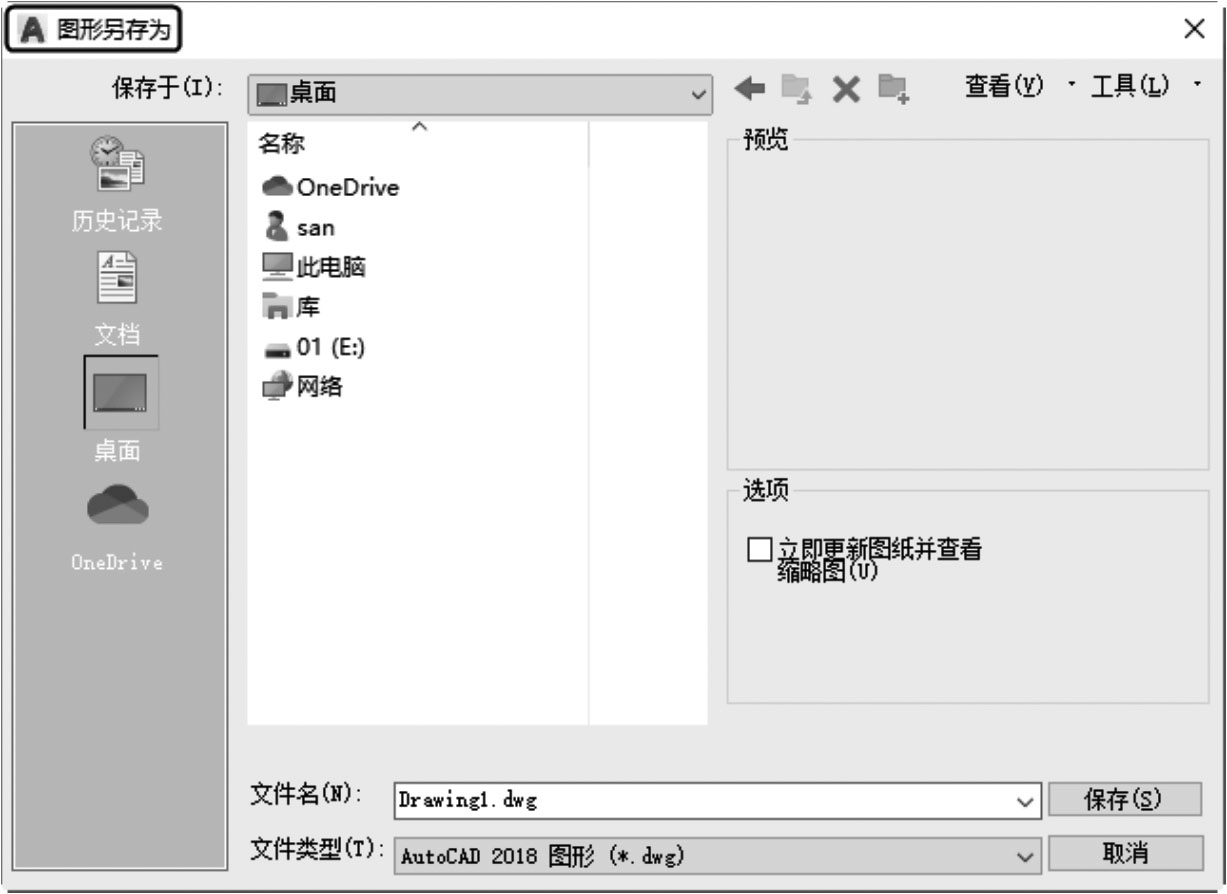Open the OneDrive sidebar location
This screenshot has width=1227, height=894.
[x=117, y=527]
